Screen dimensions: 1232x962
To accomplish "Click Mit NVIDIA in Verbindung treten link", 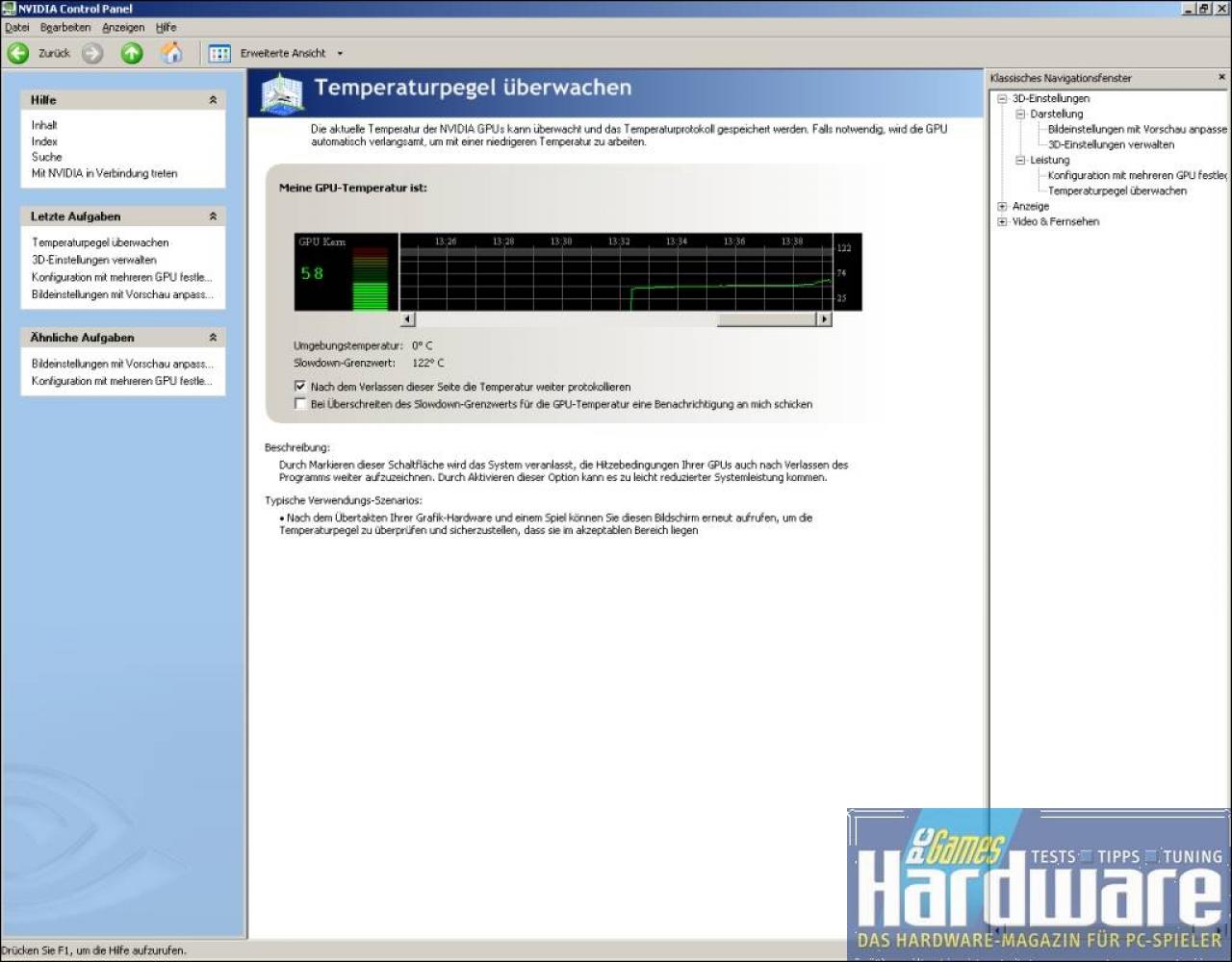I will [105, 173].
